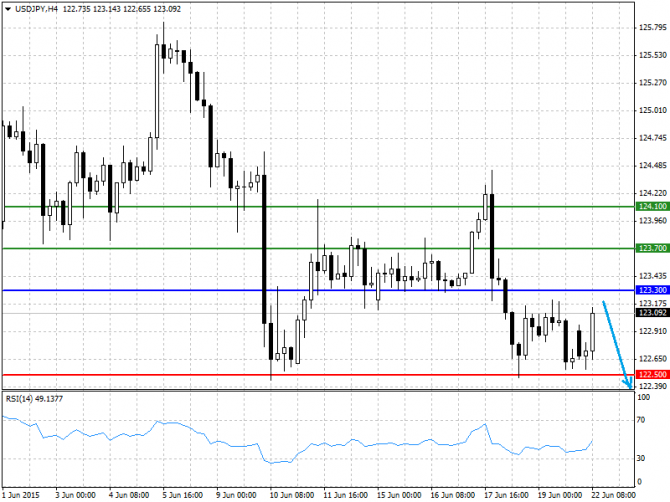The image size is (670, 502).
Task: Click price scale value 125.795
Action: click(652, 28)
